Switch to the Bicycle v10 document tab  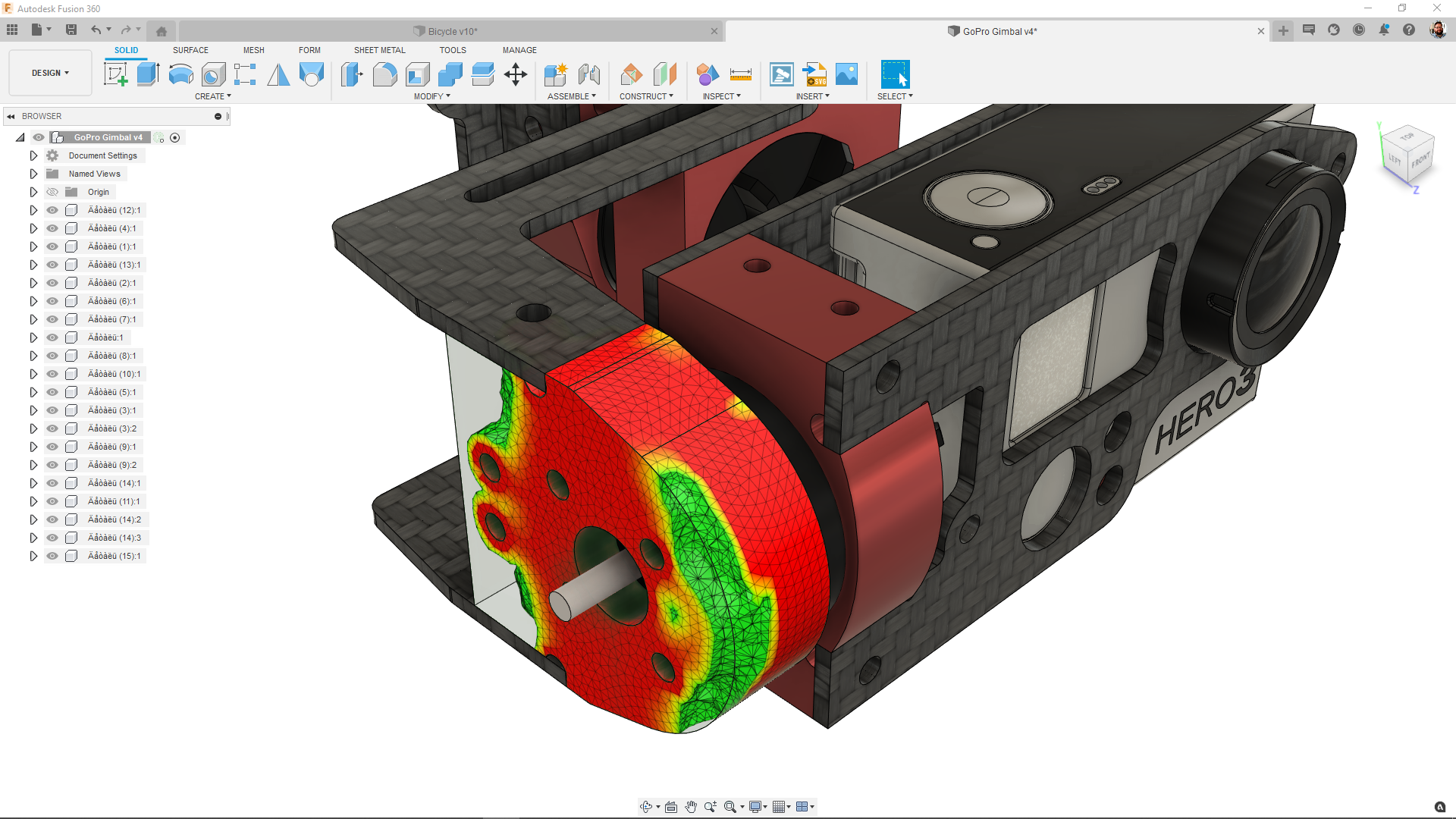click(452, 31)
